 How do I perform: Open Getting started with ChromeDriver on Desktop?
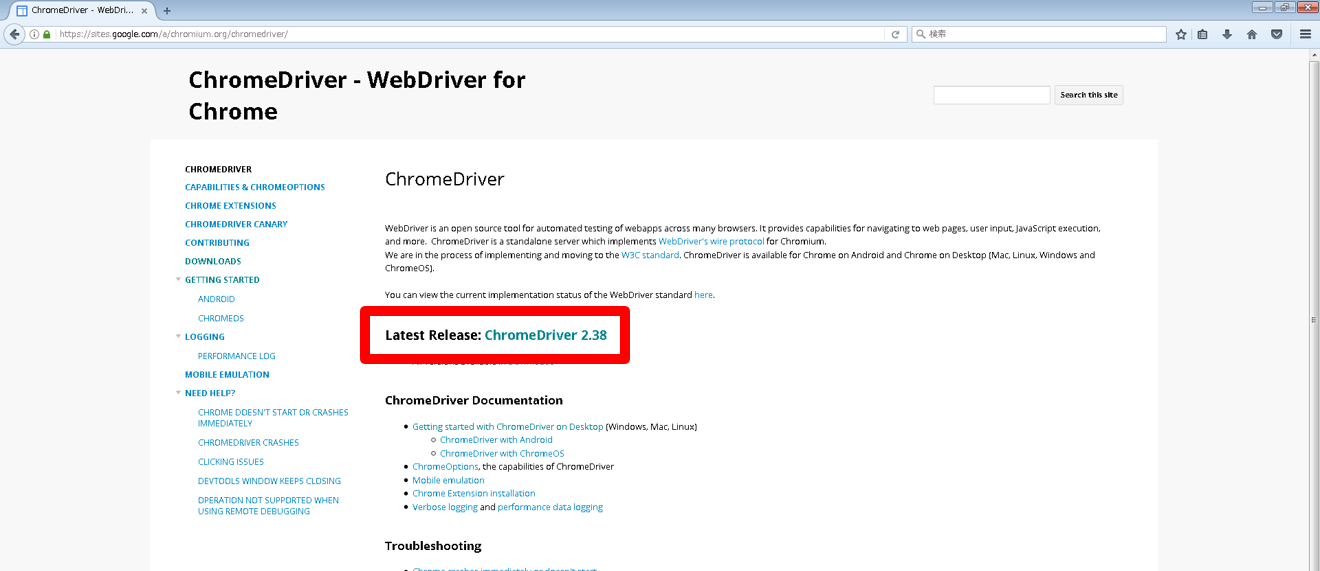click(508, 427)
